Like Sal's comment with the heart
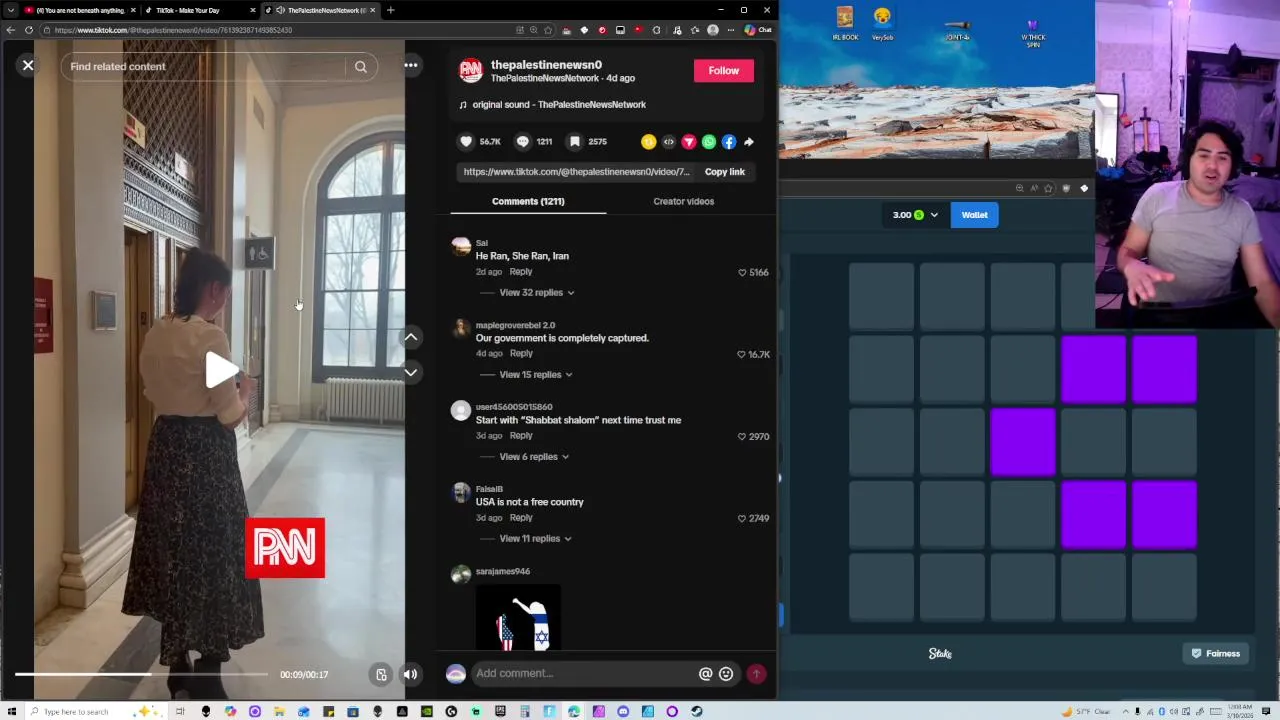The width and height of the screenshot is (1280, 720). tap(742, 272)
